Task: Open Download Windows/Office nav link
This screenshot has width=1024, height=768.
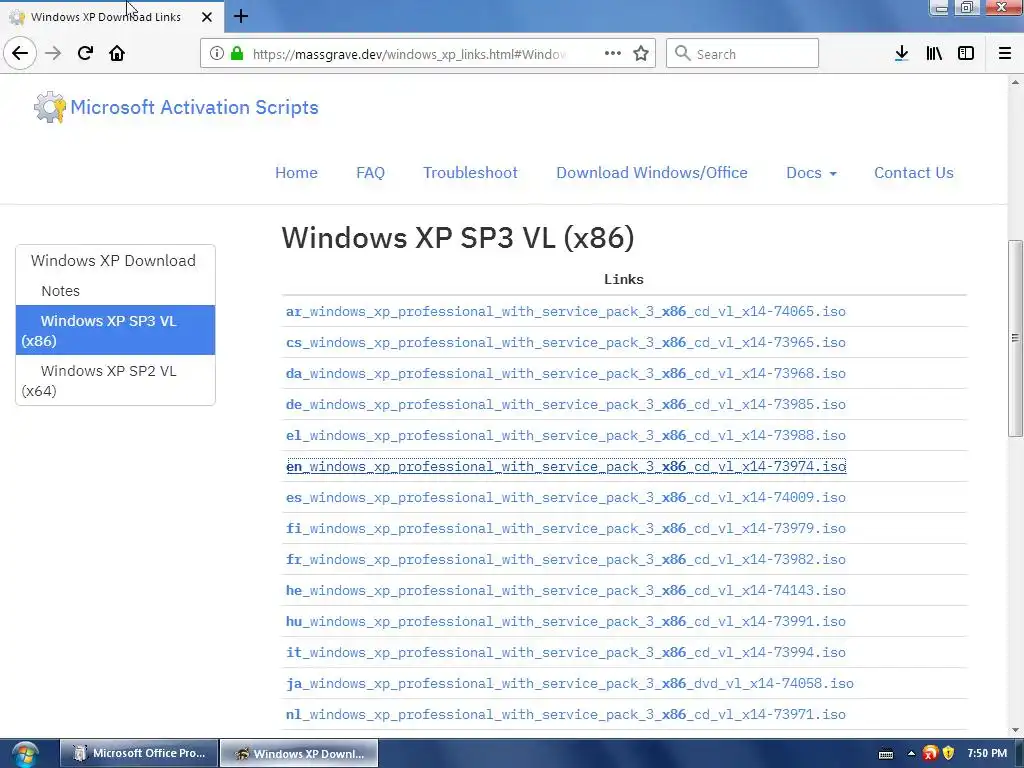Action: point(652,173)
